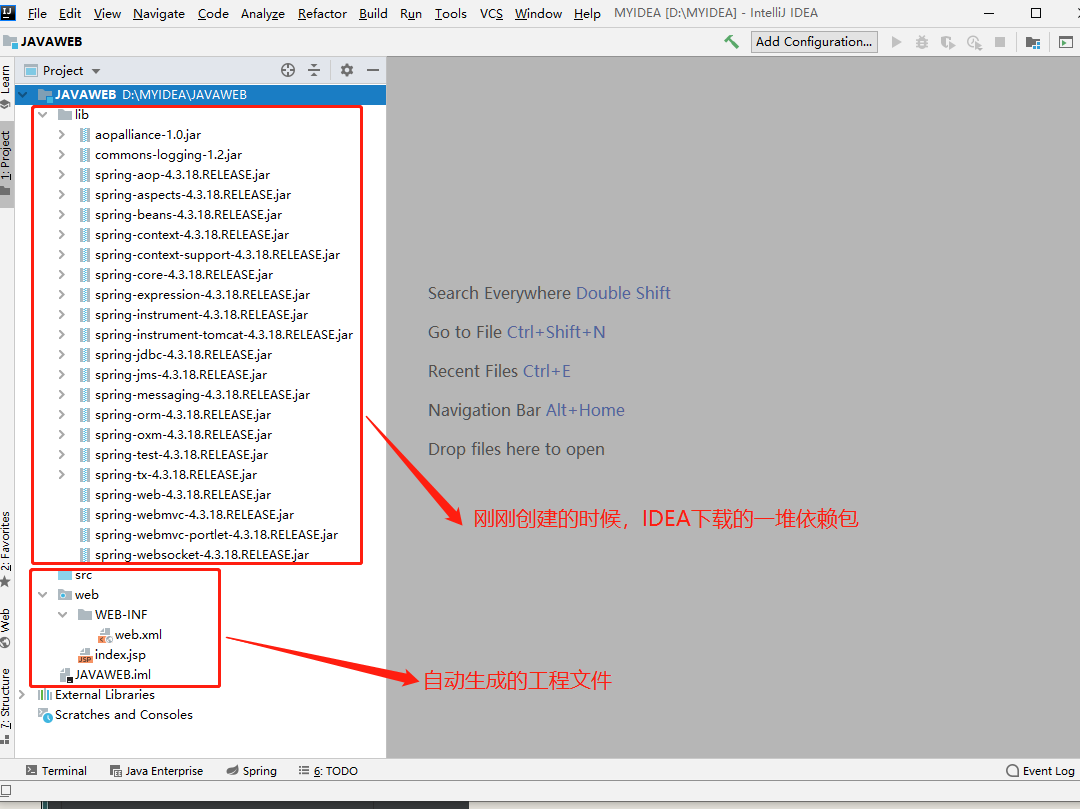Open the Web side tab
1080x809 pixels.
(6, 628)
